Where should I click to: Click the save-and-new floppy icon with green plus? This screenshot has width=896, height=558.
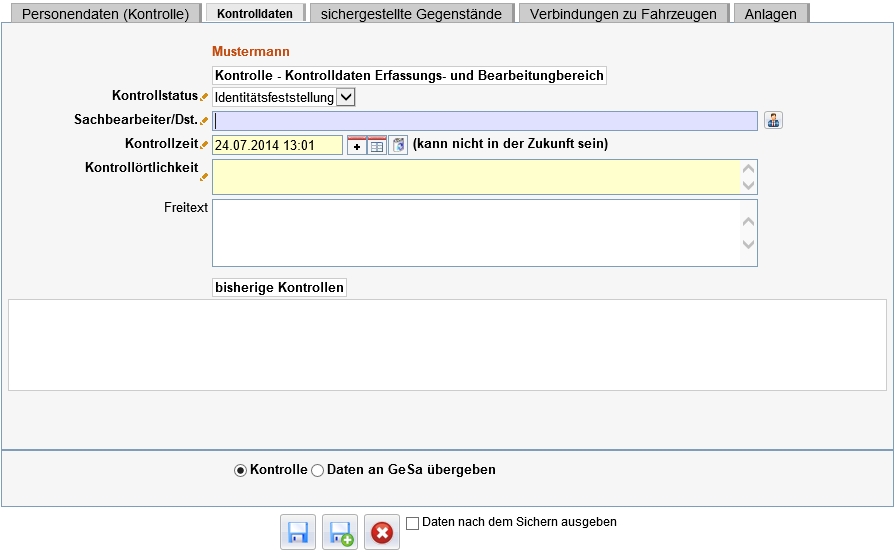340,532
